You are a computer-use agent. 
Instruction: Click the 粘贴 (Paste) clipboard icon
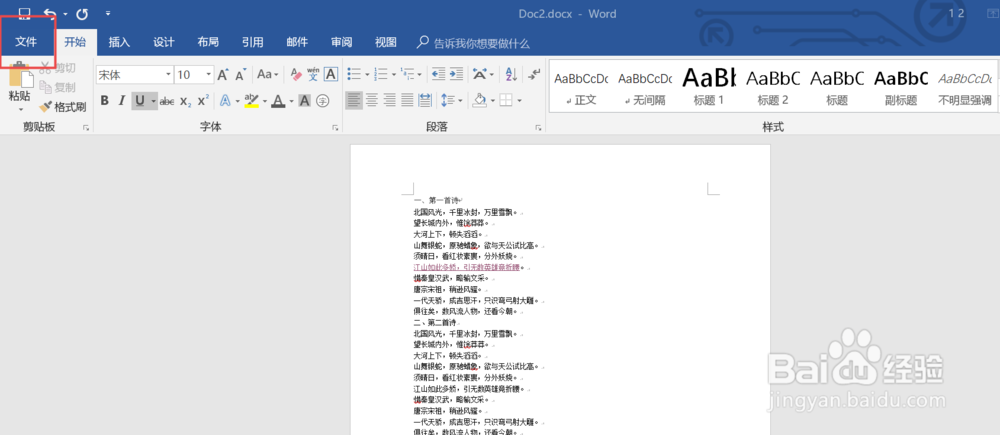(x=20, y=75)
